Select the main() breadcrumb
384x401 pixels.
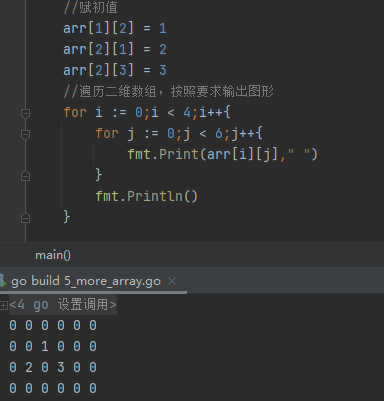[x=53, y=255]
